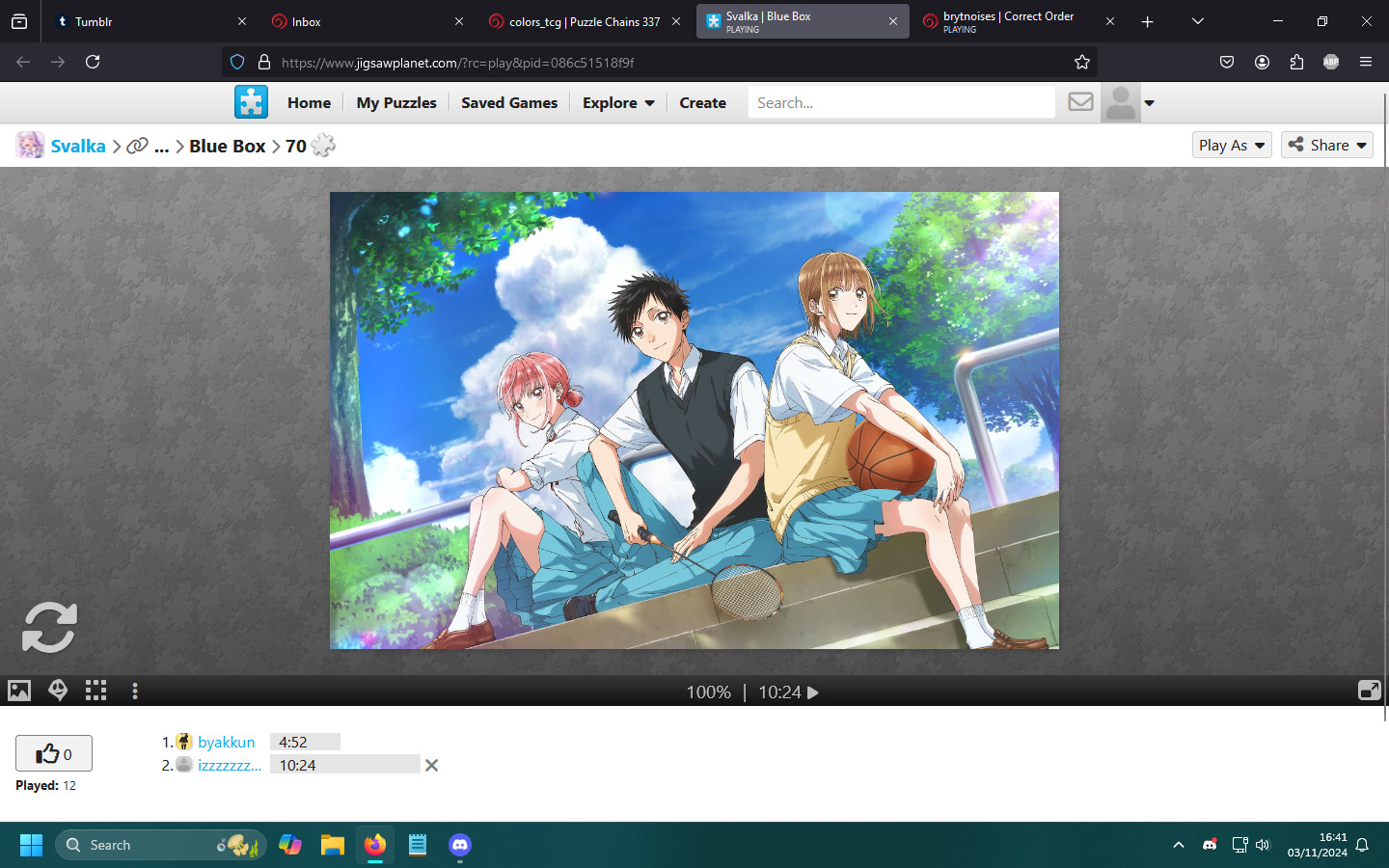The height and width of the screenshot is (868, 1389).
Task: Open the Notepad app on taskbar
Action: click(x=418, y=845)
